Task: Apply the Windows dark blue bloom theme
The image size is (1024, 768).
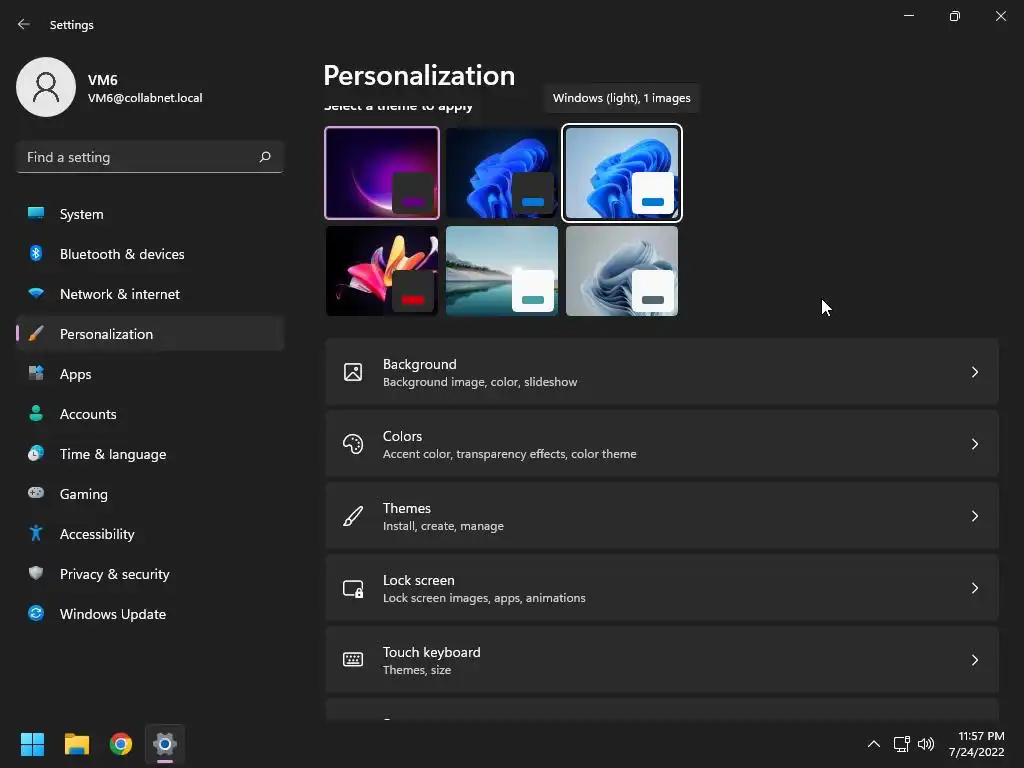Action: tap(502, 173)
